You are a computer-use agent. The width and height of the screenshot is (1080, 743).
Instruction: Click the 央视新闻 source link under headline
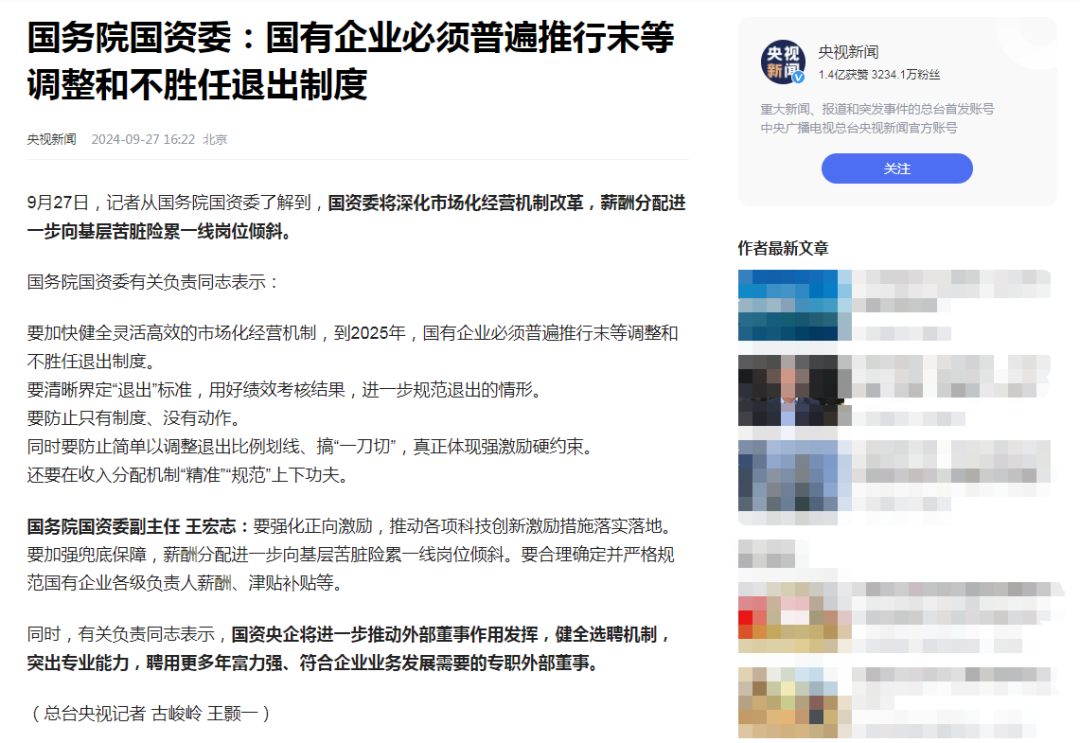pyautogui.click(x=52, y=139)
